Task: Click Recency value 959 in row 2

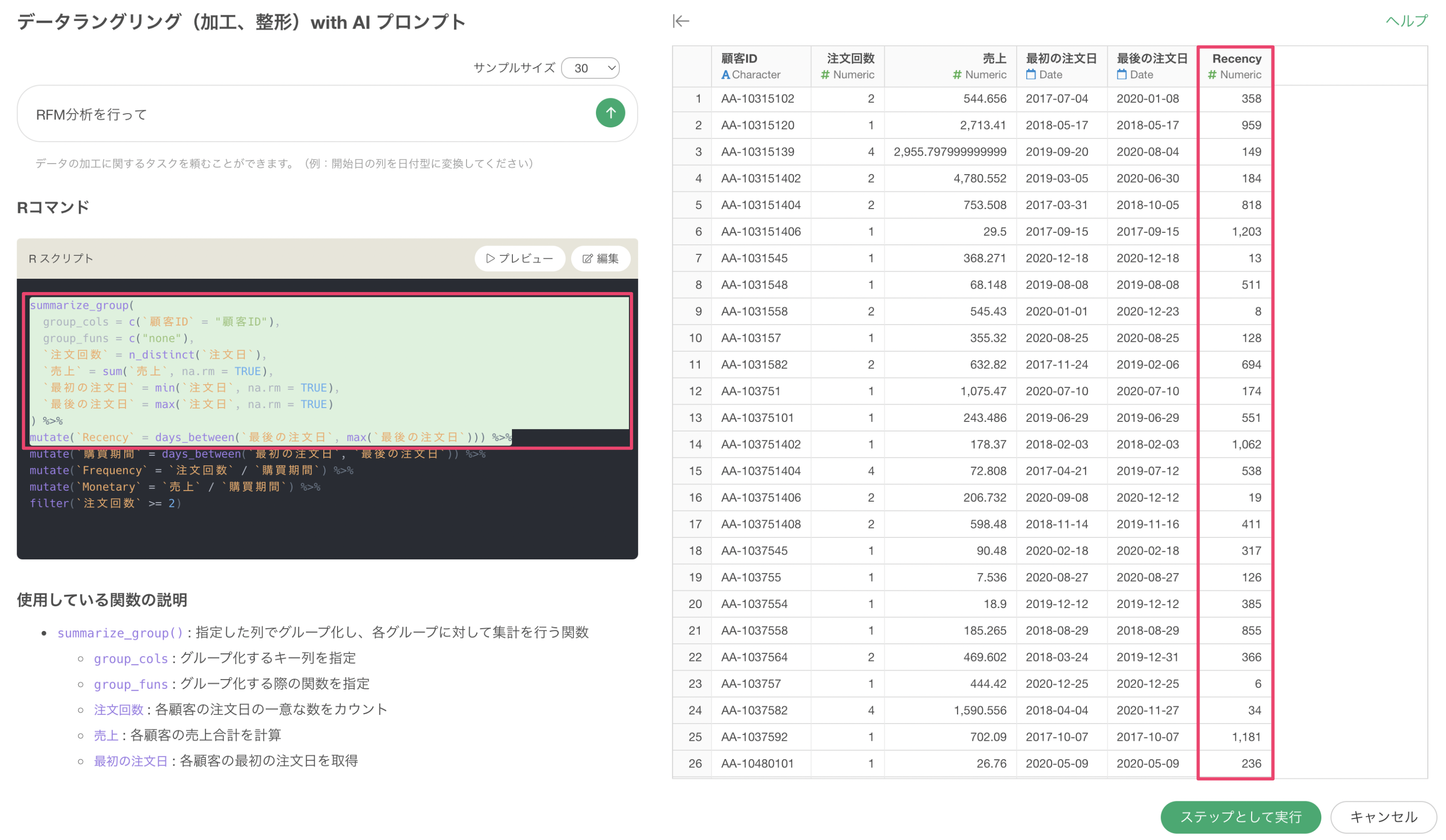Action: pos(1251,125)
